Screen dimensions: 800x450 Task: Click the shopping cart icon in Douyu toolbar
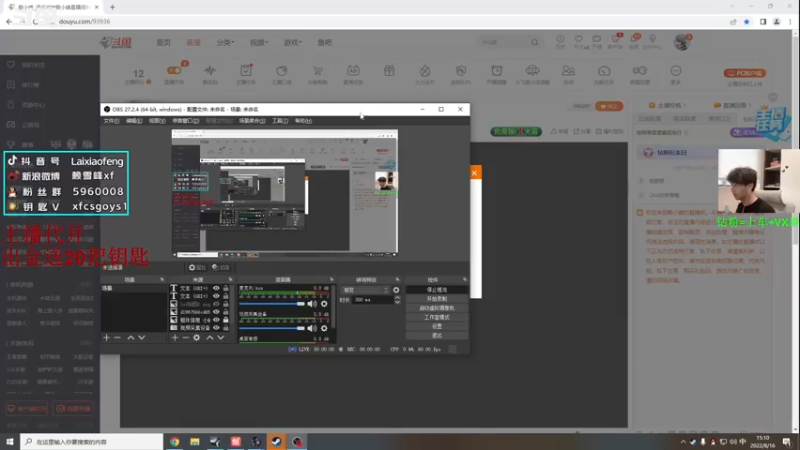coord(317,71)
